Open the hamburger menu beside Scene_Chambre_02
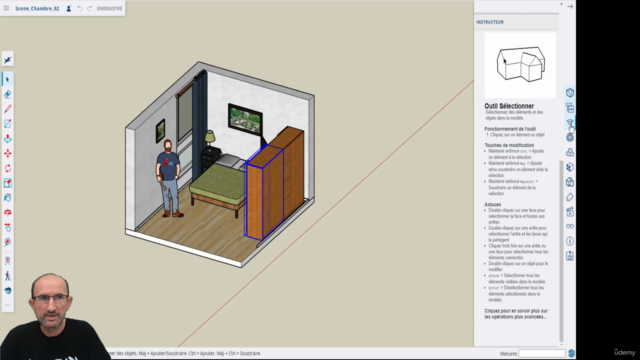Image resolution: width=640 pixels, height=360 pixels. coord(6,8)
